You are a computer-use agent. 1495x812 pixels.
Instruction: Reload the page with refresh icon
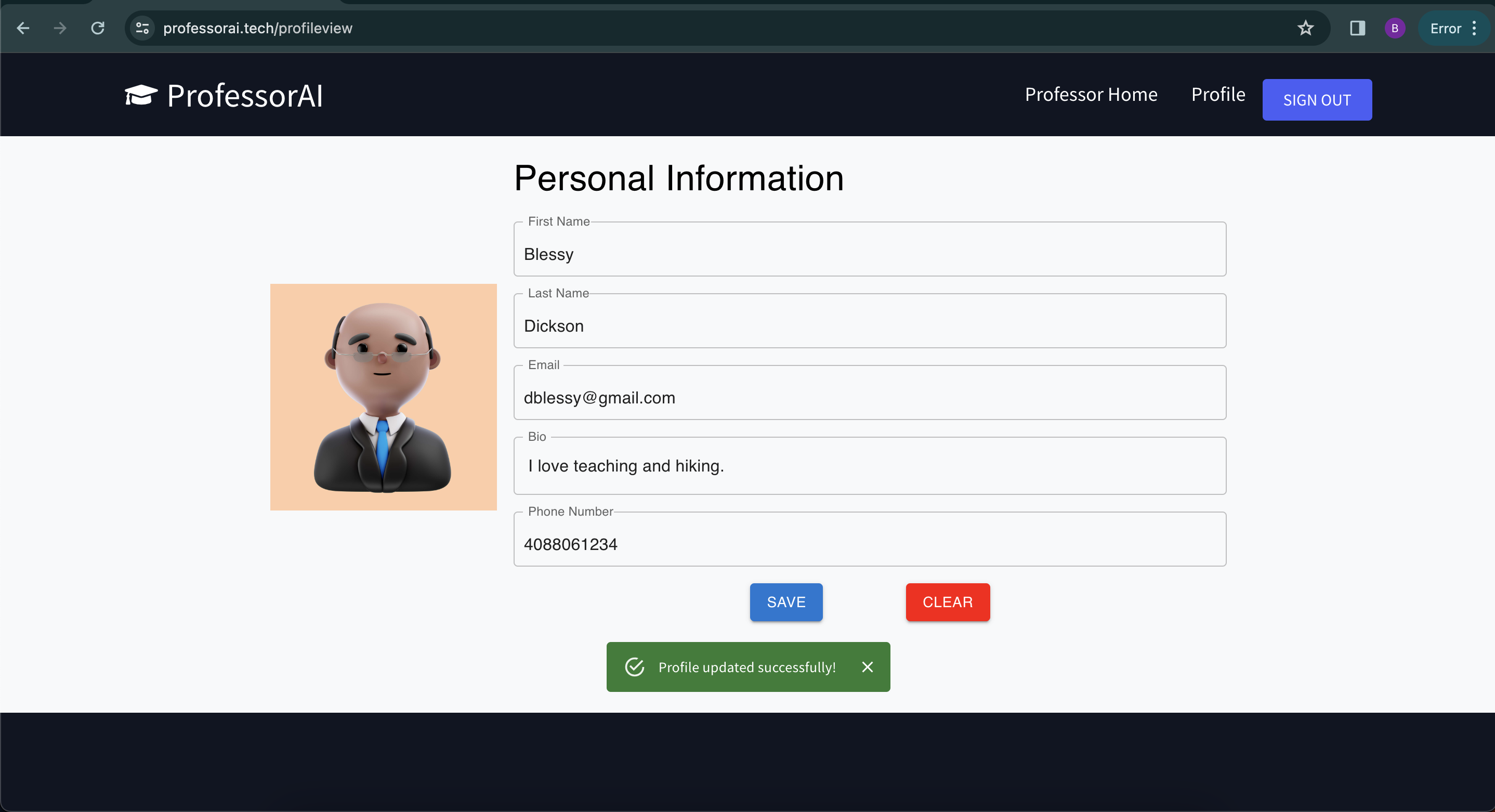[x=98, y=28]
